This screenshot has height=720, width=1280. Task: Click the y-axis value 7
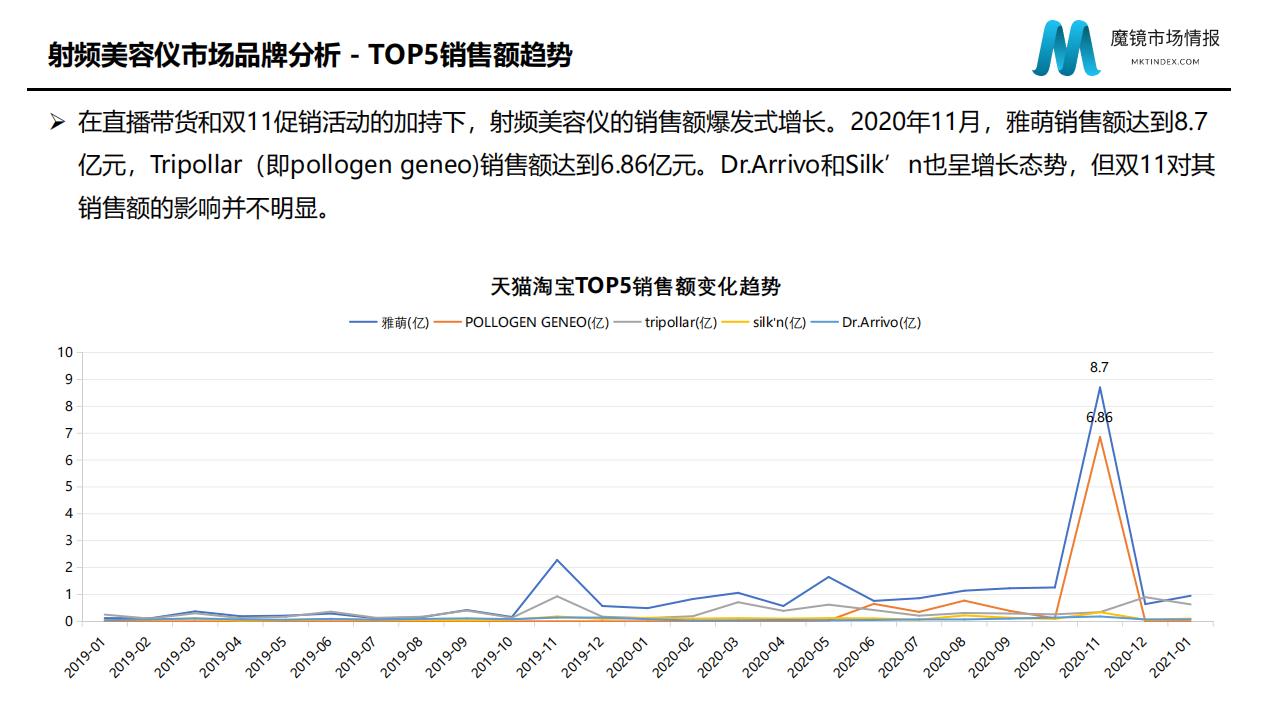pyautogui.click(x=70, y=433)
